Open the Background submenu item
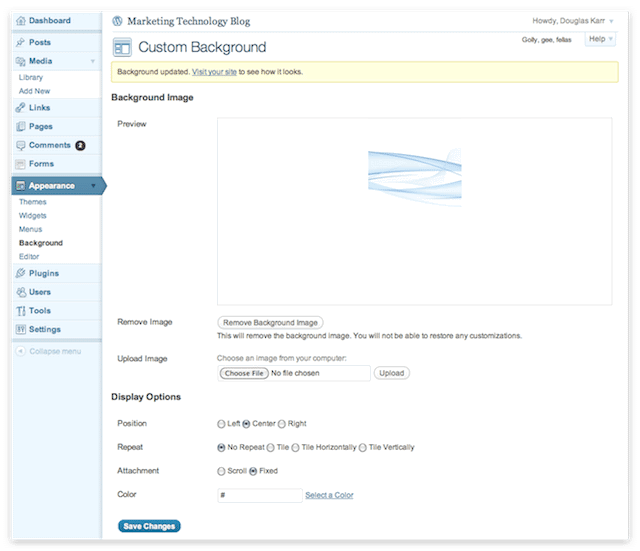640x551 pixels. click(41, 243)
